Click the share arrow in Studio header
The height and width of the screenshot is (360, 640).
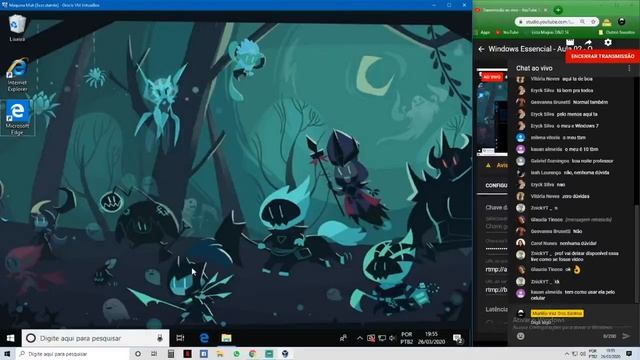[588, 42]
